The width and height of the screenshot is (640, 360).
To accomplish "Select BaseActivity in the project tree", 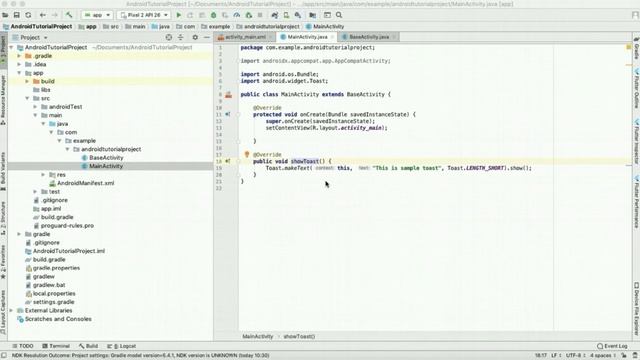I will click(x=106, y=158).
